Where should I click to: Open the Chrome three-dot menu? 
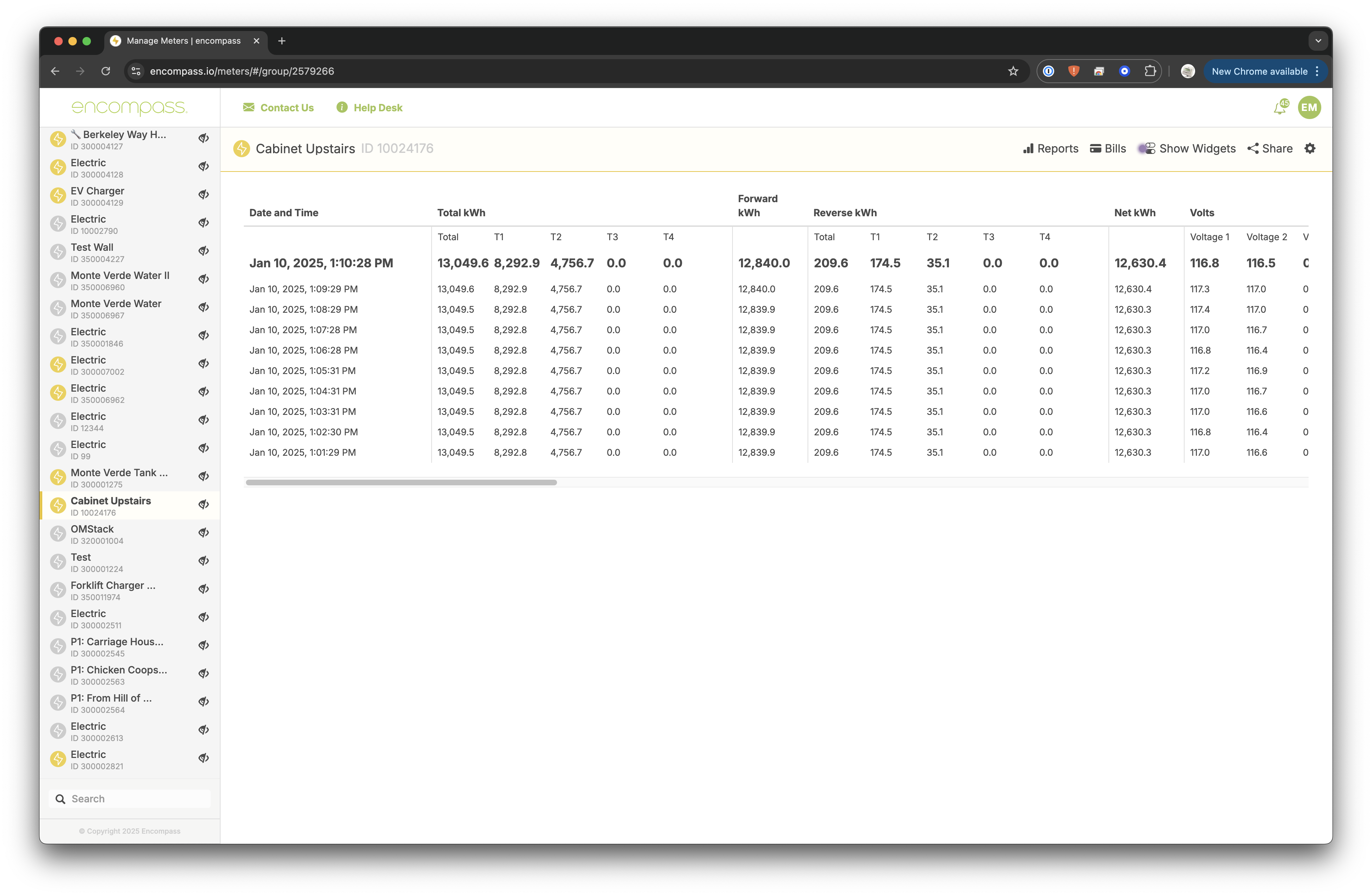coord(1317,71)
